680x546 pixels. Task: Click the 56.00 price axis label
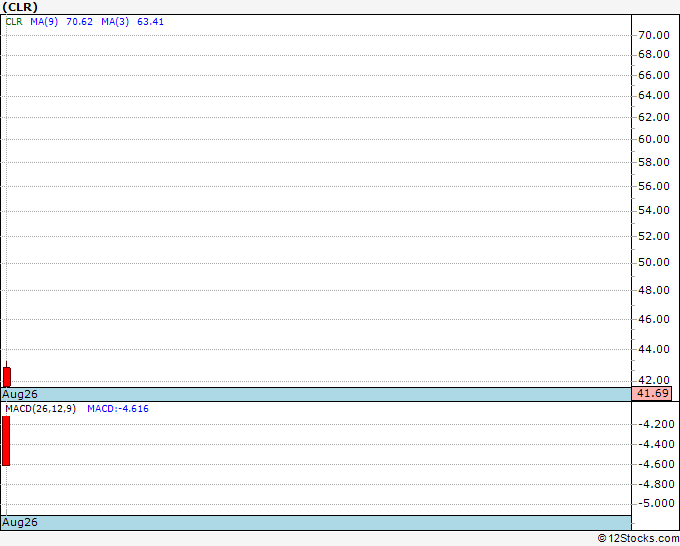click(x=654, y=186)
